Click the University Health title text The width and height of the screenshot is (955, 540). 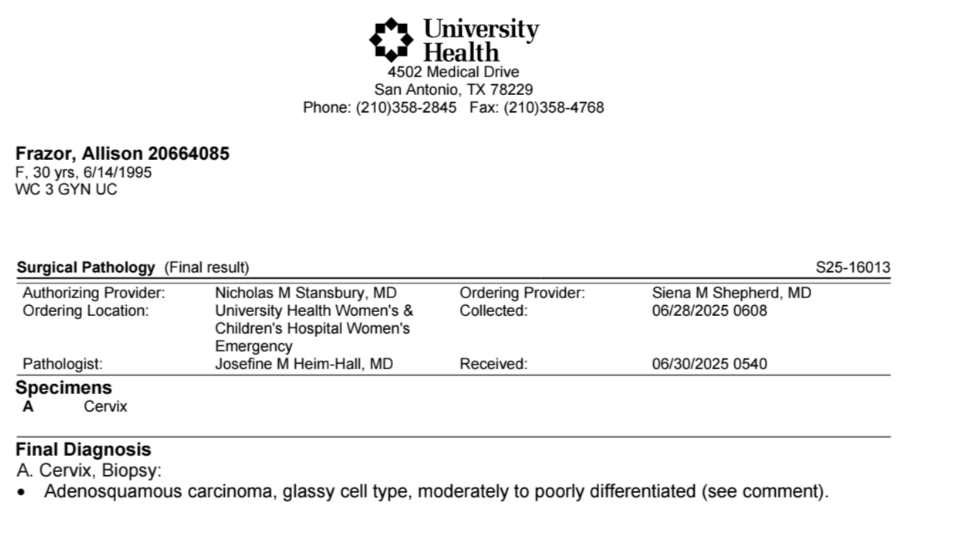click(x=481, y=40)
